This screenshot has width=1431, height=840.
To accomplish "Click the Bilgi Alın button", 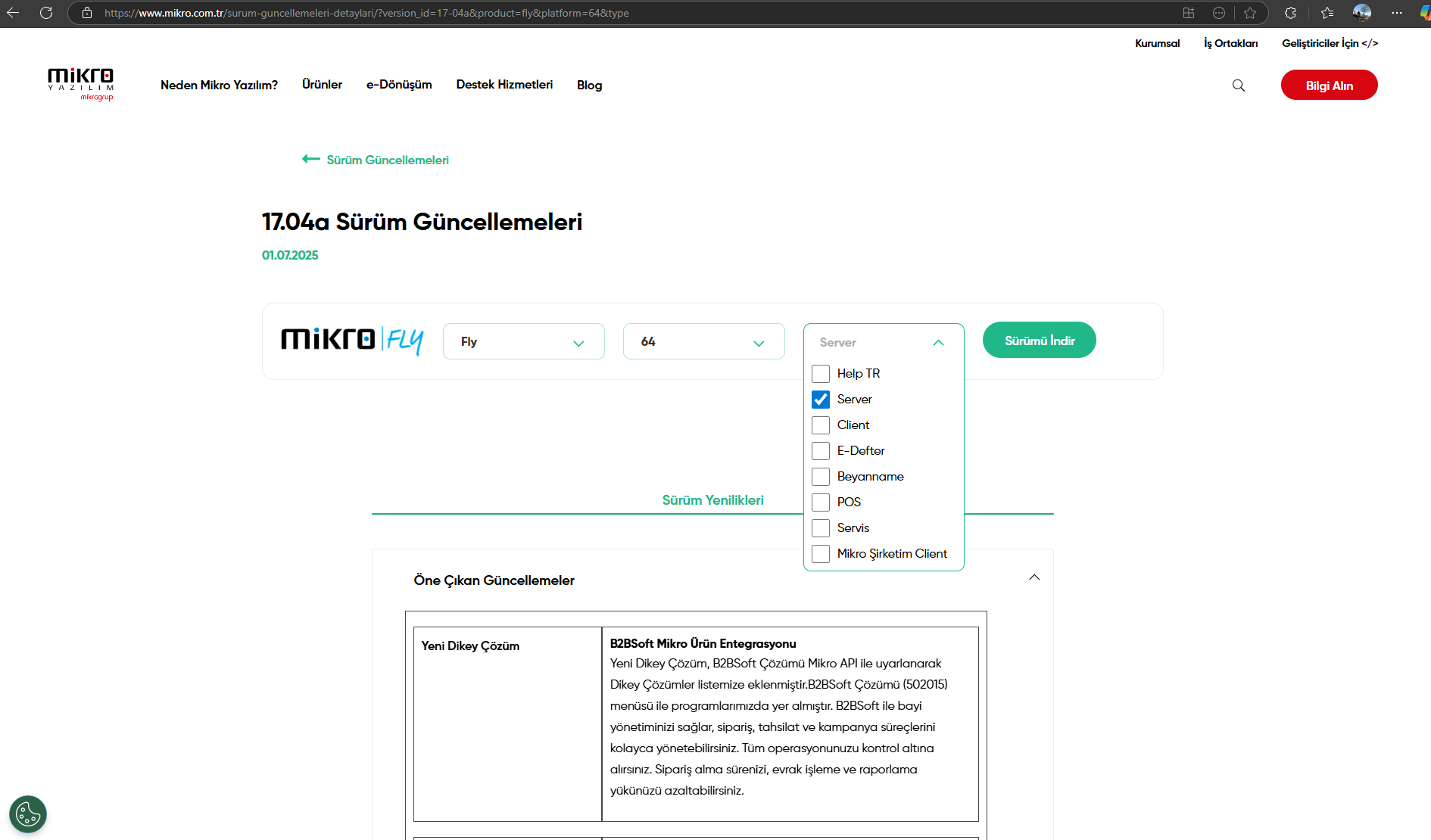I will pyautogui.click(x=1329, y=85).
